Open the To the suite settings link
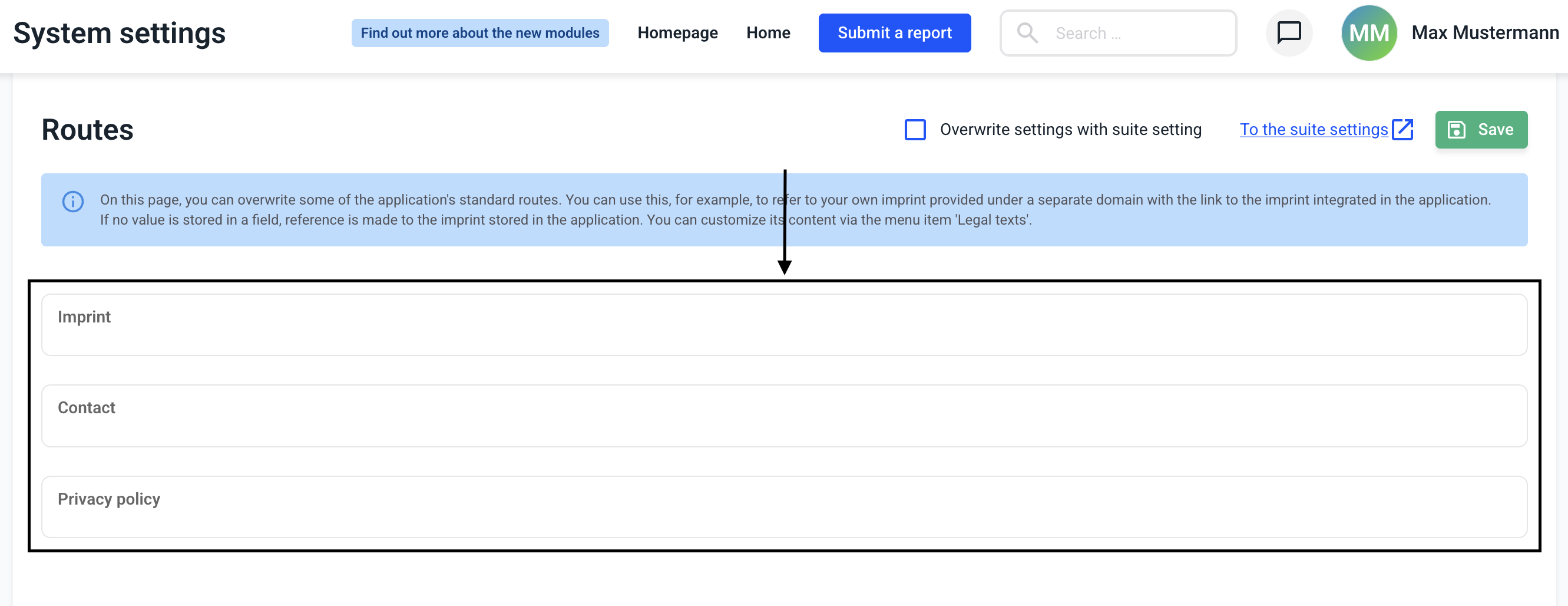 coord(1314,130)
